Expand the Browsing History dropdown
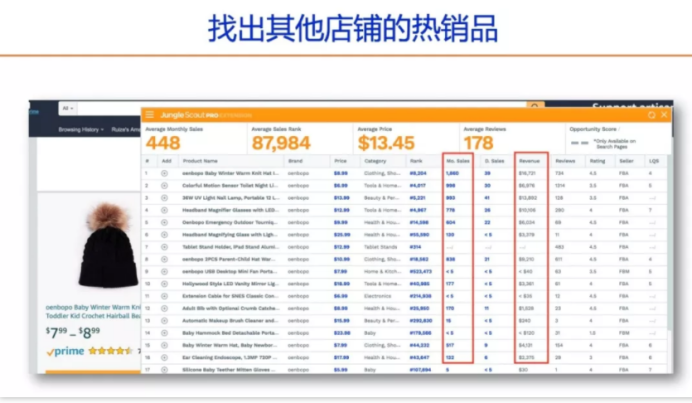Viewport: 692px width, 403px height. pyautogui.click(x=81, y=130)
